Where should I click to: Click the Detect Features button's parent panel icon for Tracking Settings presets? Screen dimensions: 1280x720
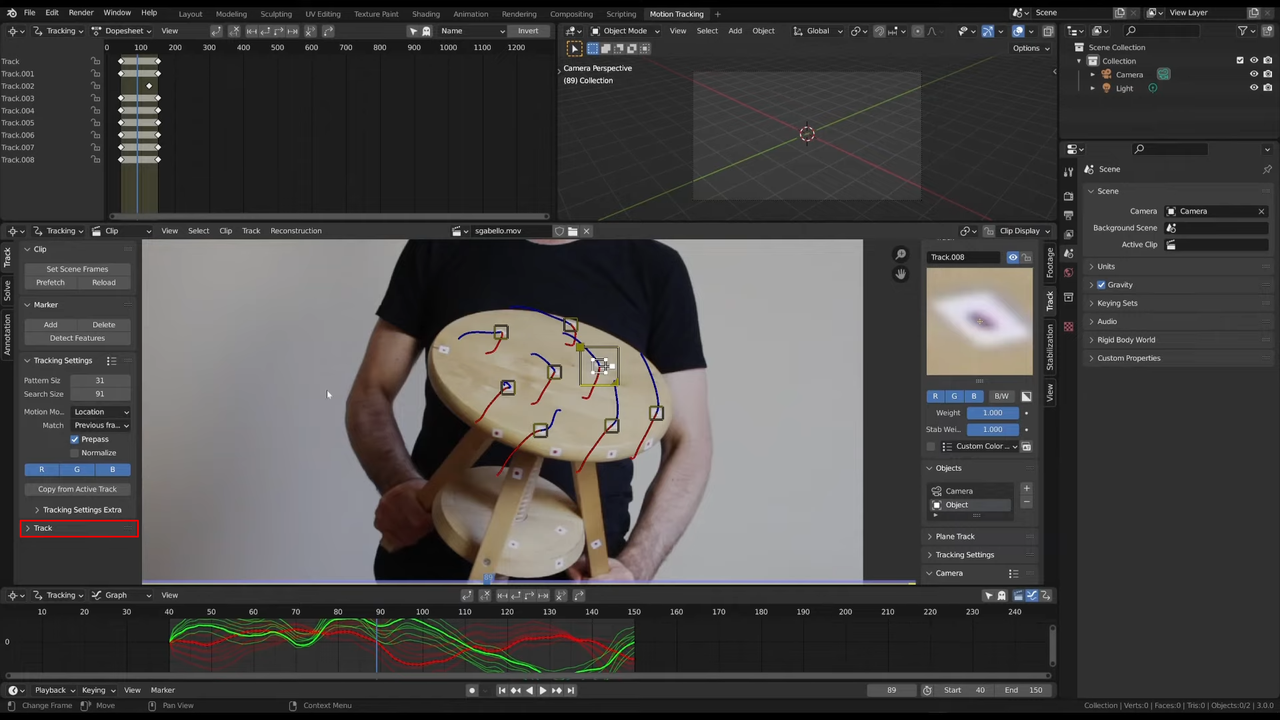pyautogui.click(x=111, y=360)
